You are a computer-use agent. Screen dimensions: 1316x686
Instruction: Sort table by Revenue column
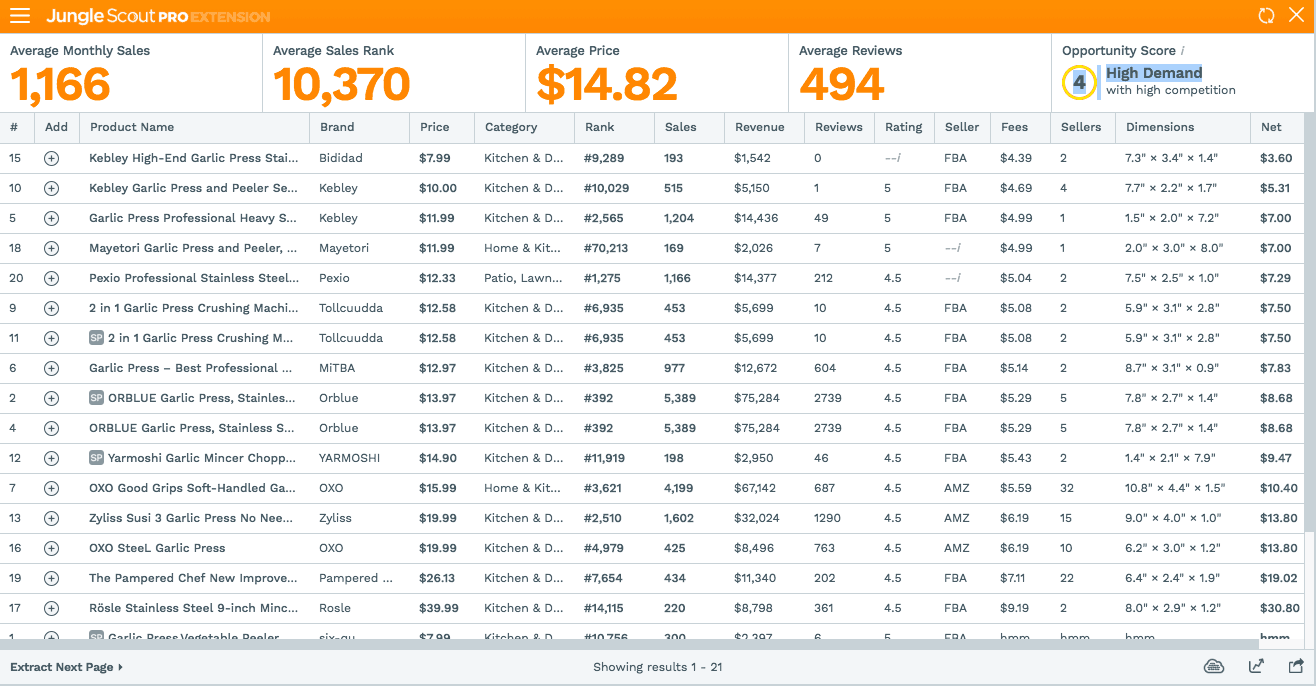pos(760,127)
